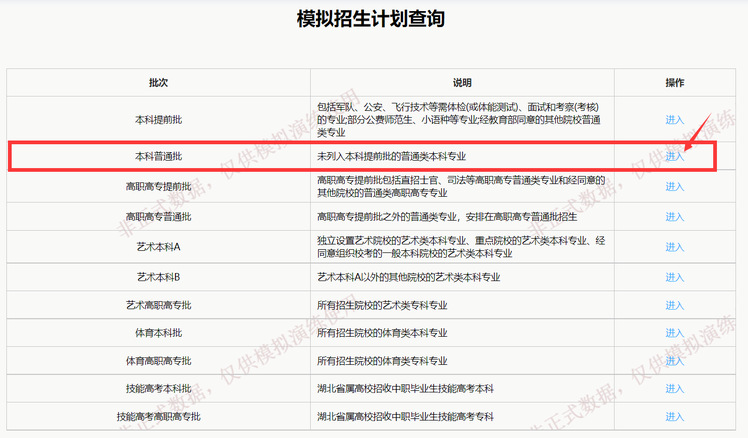Screen dimensions: 748x438
Task: Enter the 高职高专普通批 row via 进入
Action: click(675, 216)
